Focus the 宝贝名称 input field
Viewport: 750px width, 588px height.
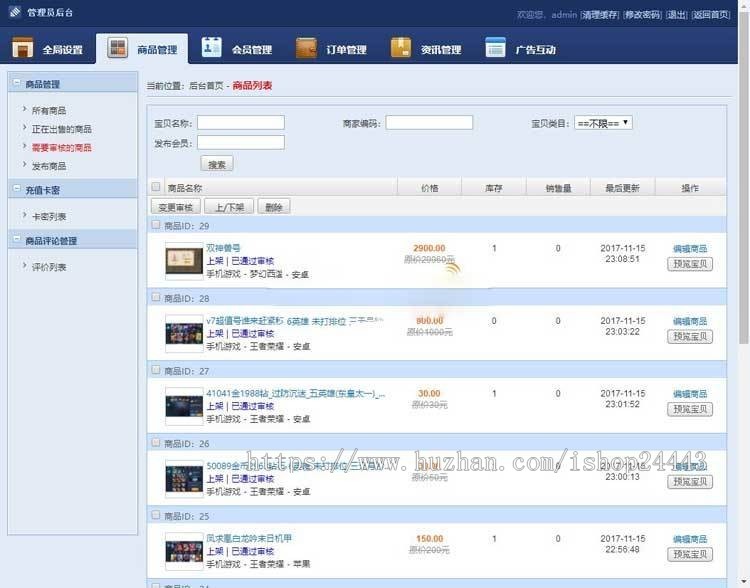[x=241, y=122]
